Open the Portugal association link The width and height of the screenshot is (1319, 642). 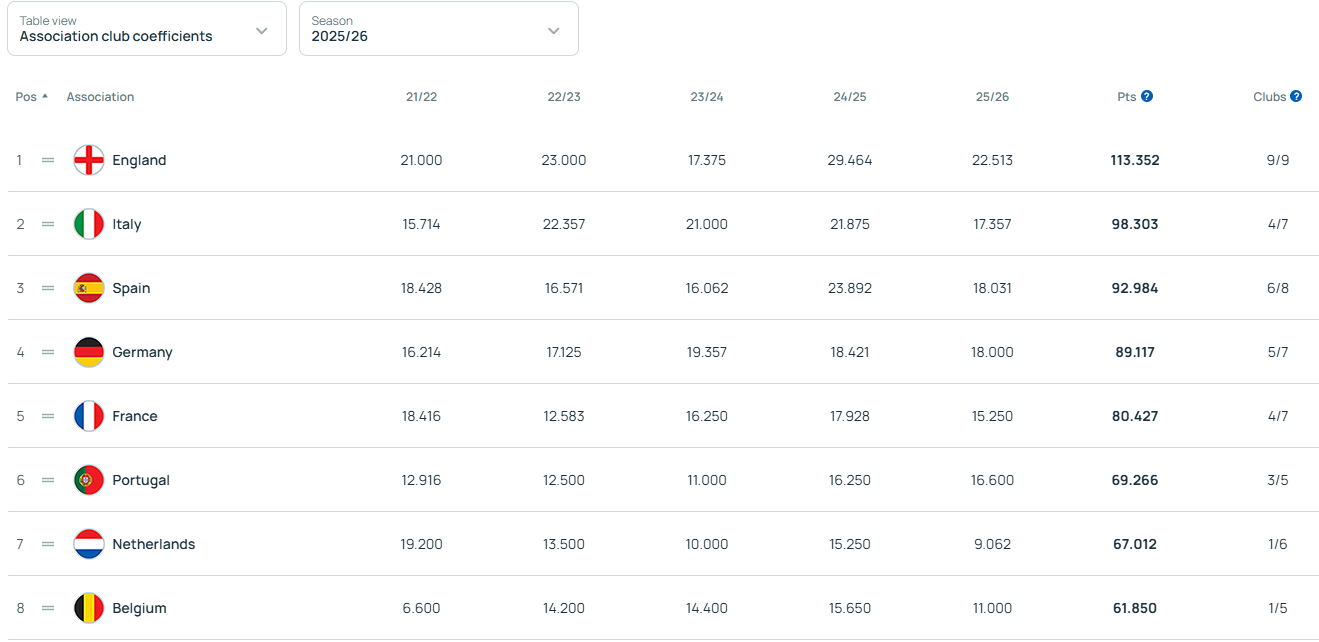(x=141, y=480)
